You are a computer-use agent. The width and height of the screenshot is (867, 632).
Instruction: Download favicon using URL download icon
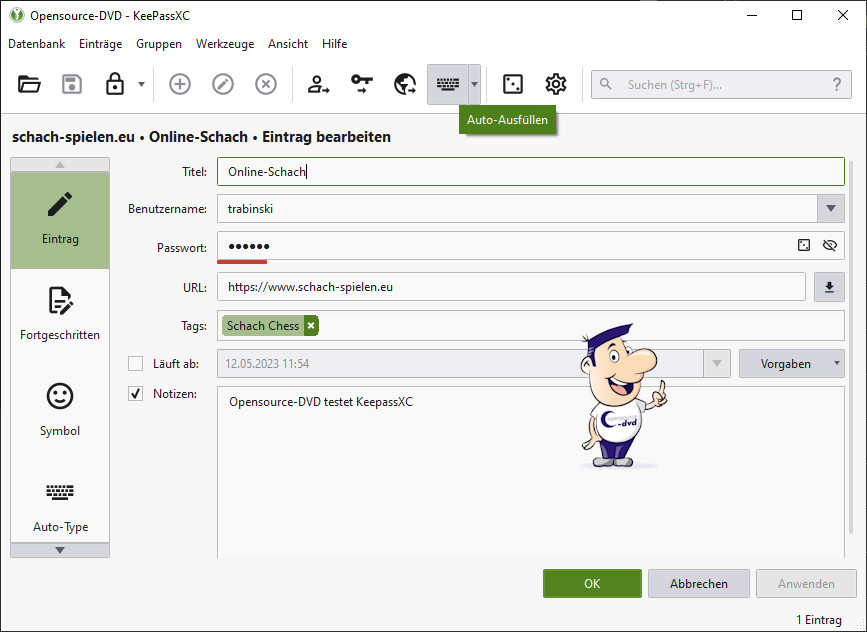pyautogui.click(x=829, y=287)
